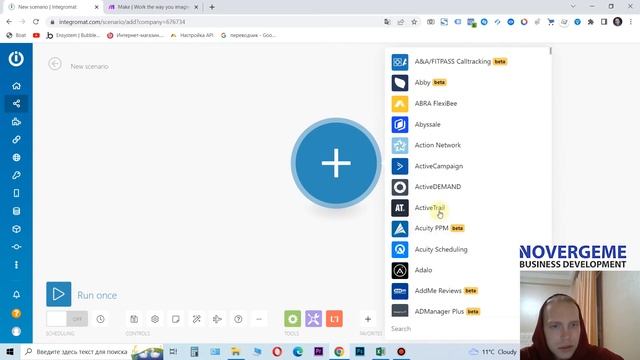Click the app list scrollbar
This screenshot has width=640, height=360.
click(x=550, y=51)
